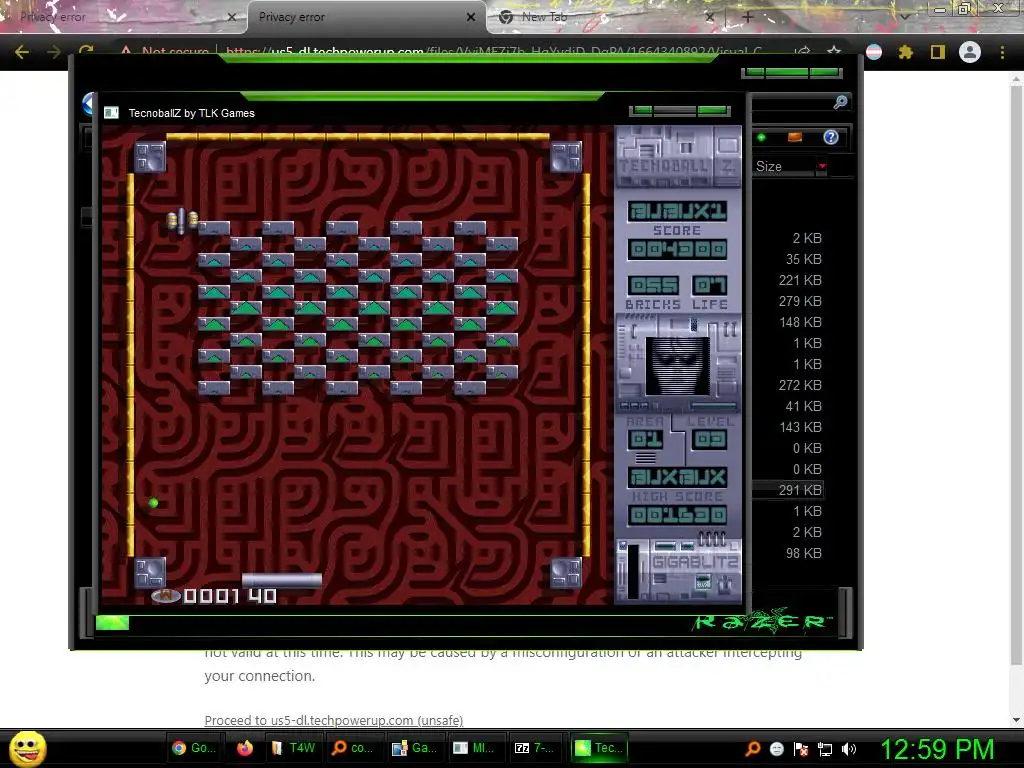Click tray volume speaker icon
This screenshot has height=768, width=1024.
848,749
